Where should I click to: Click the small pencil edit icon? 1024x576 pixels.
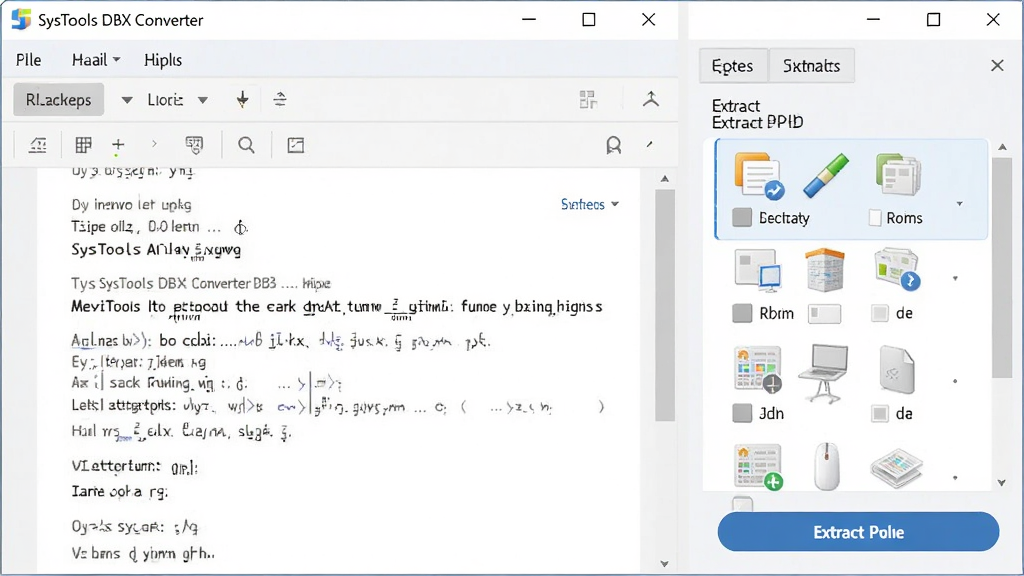[650, 144]
